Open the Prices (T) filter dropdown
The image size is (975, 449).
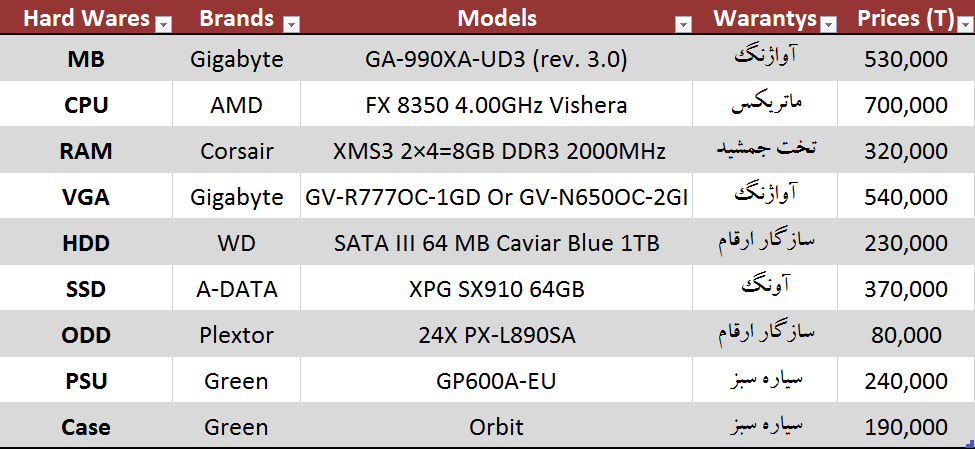point(965,23)
